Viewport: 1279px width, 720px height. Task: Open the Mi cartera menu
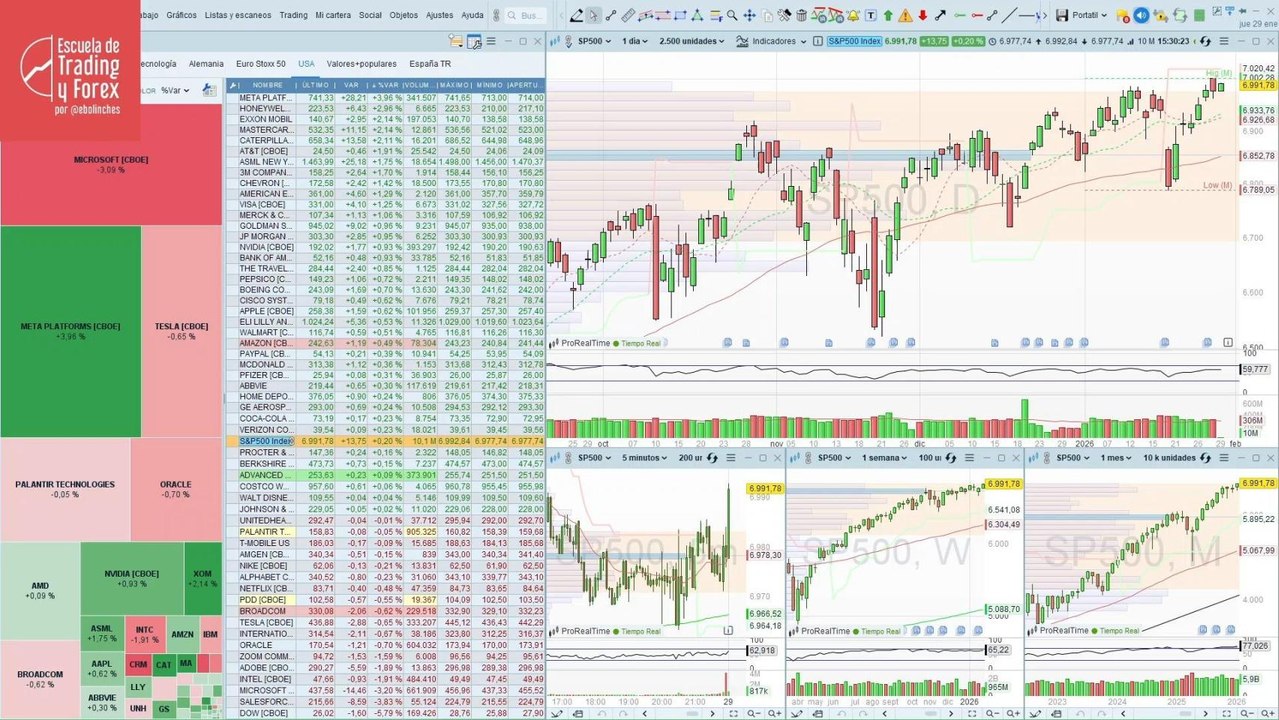(333, 15)
